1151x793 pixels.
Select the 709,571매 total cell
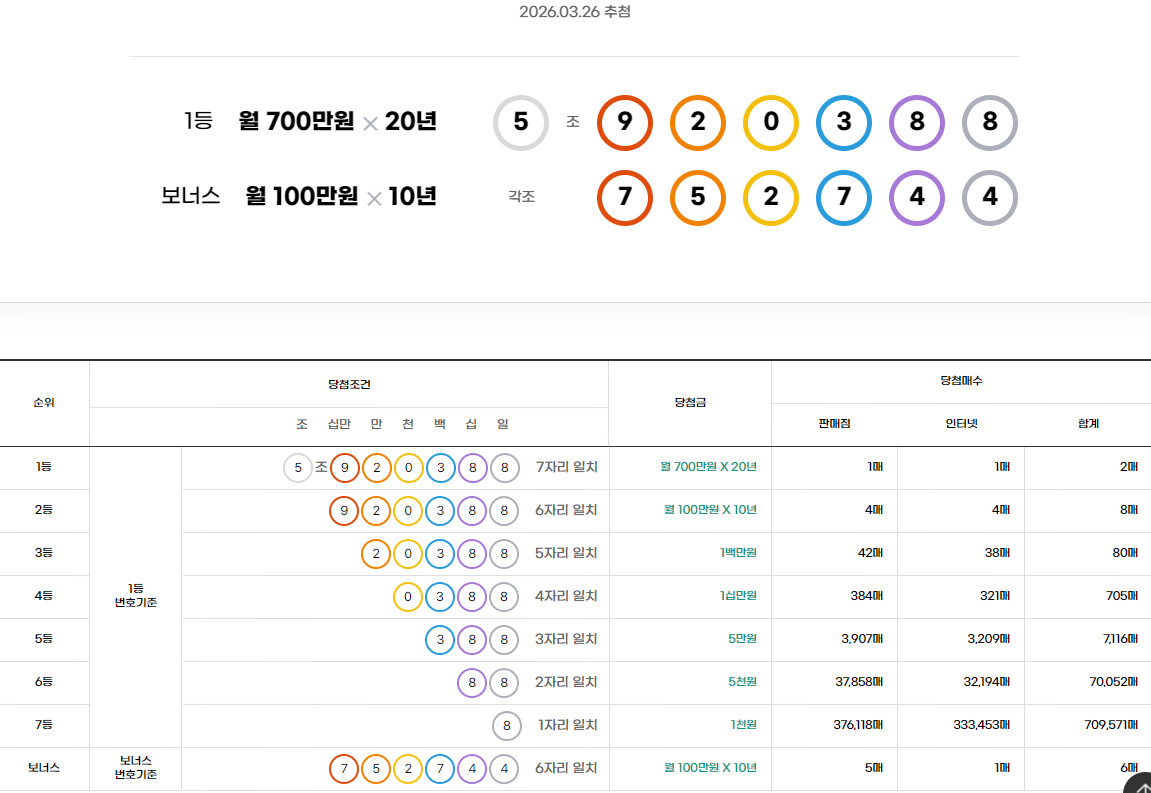pos(1111,725)
